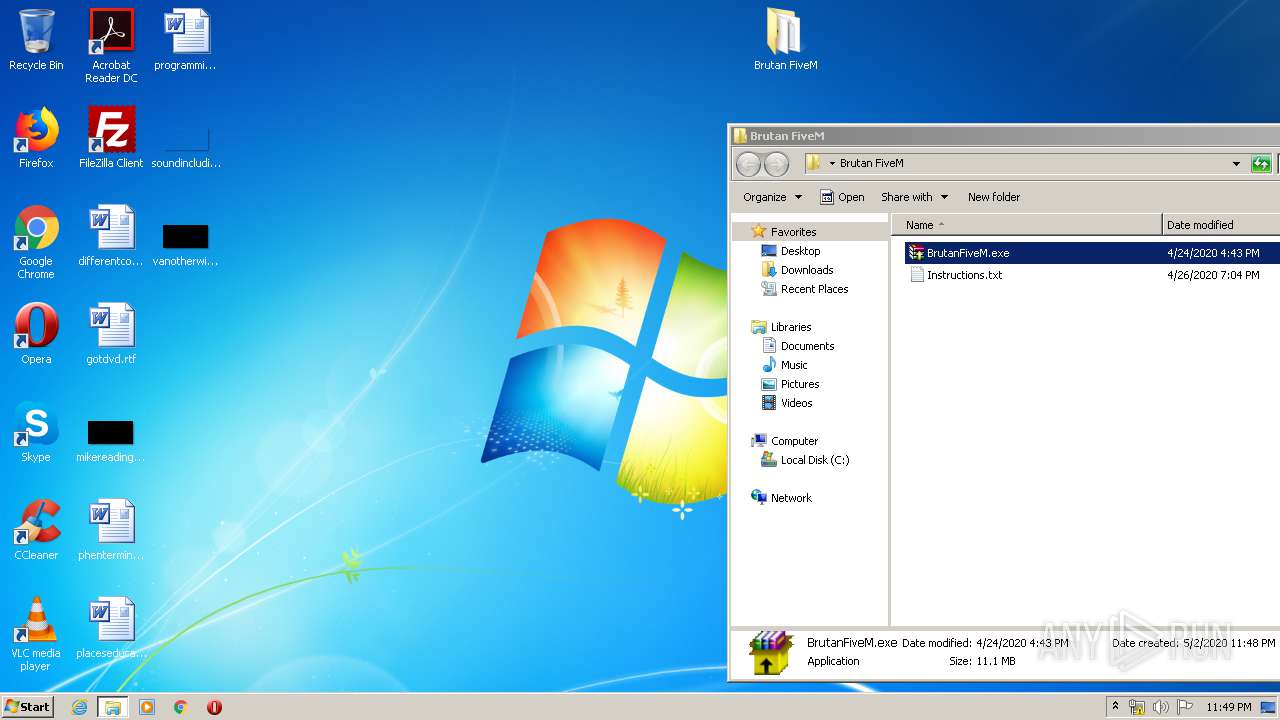This screenshot has width=1280, height=720.
Task: Click the volume speaker tray icon
Action: [1160, 707]
